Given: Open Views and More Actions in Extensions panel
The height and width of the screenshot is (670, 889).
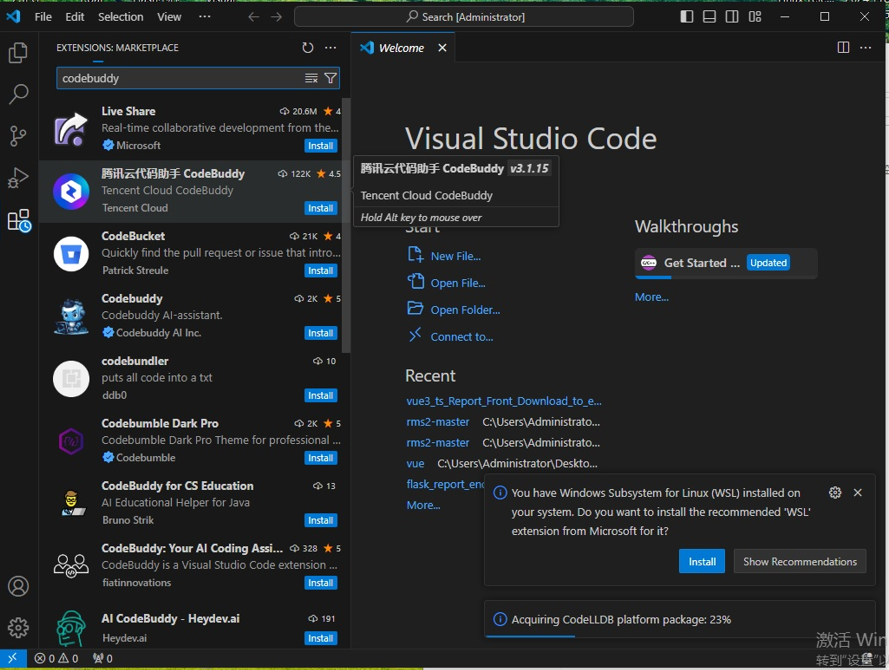Looking at the screenshot, I should (x=331, y=48).
